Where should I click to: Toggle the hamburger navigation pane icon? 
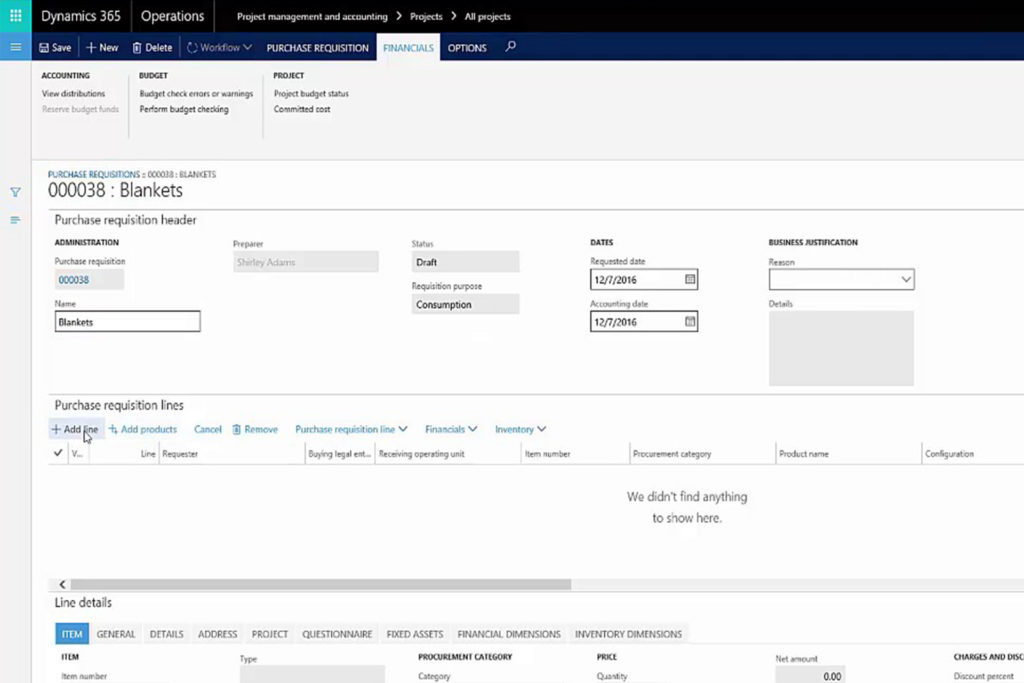click(x=16, y=47)
